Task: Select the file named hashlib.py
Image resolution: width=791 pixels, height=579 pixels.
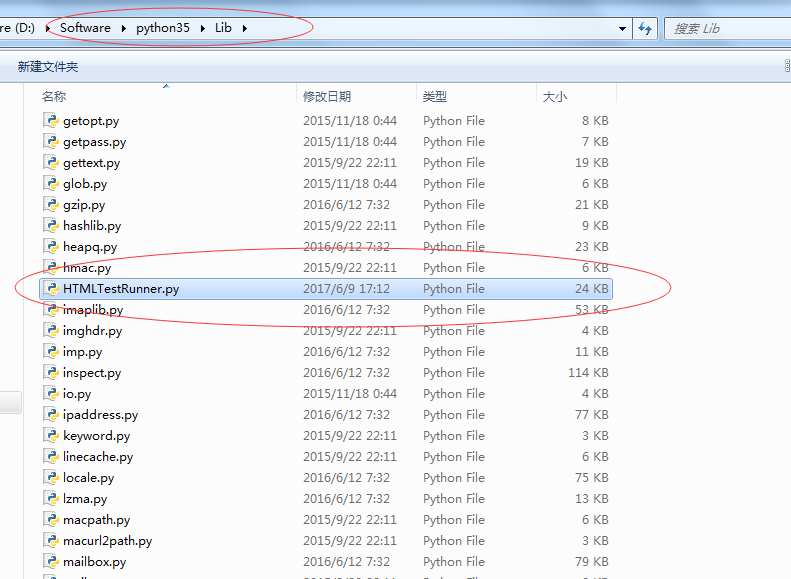Action: click(92, 226)
